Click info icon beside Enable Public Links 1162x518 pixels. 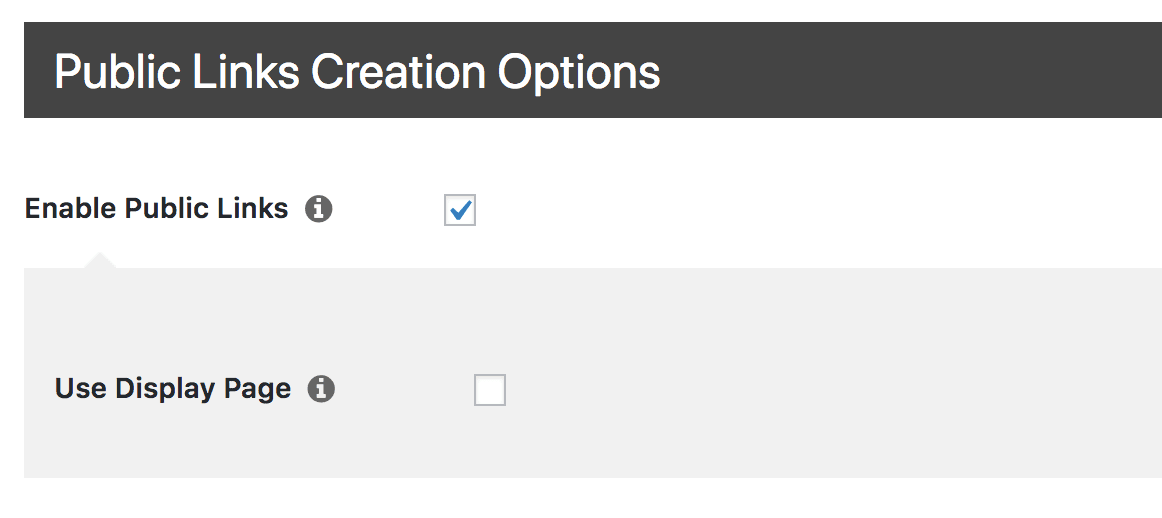[x=319, y=209]
